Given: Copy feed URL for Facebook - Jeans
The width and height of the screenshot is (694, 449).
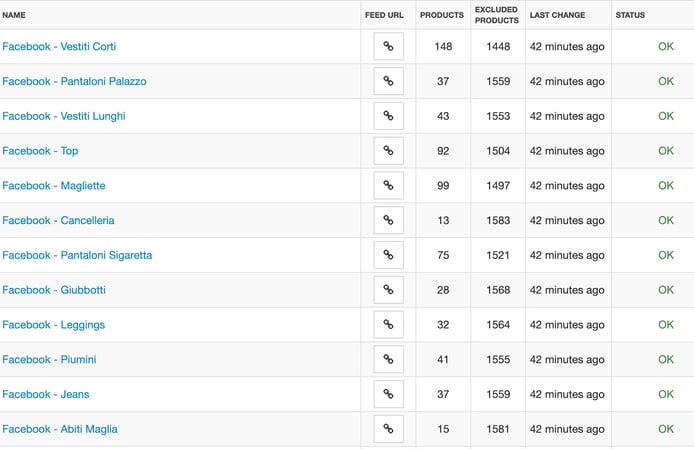Looking at the screenshot, I should [x=388, y=394].
